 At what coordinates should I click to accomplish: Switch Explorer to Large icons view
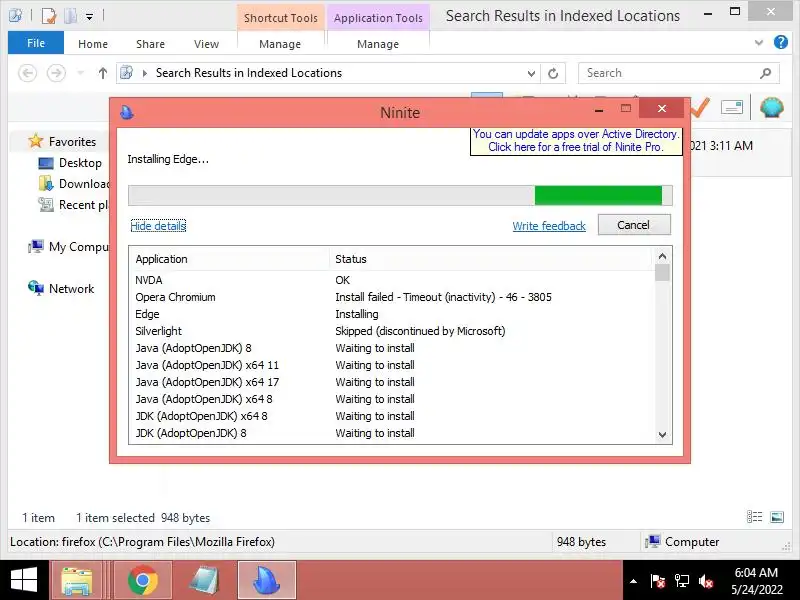(x=777, y=517)
